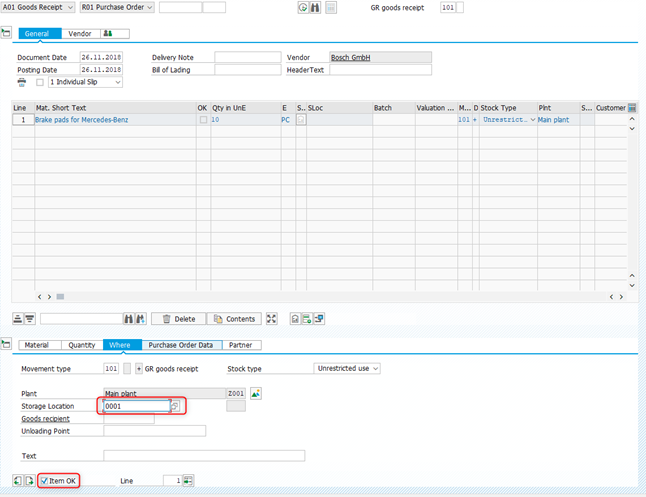Viewport: 646px width, 497px height.
Task: Tick the print checkbox next to Individual Slip
Action: click(40, 82)
